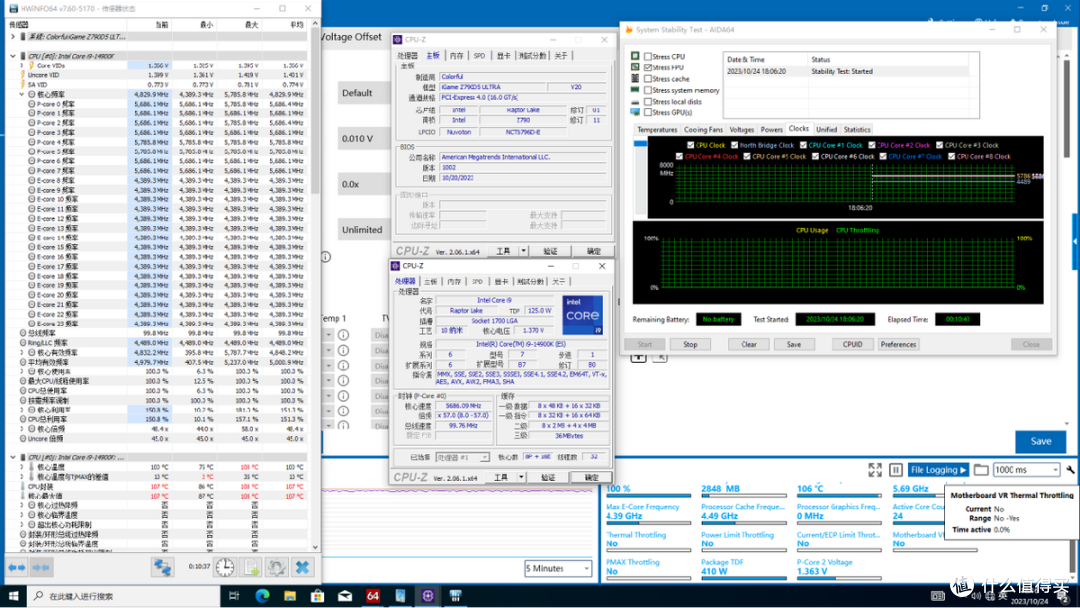This screenshot has width=1080, height=608.
Task: Enable Stress CPU checkbox in AIDA64
Action: pos(648,56)
